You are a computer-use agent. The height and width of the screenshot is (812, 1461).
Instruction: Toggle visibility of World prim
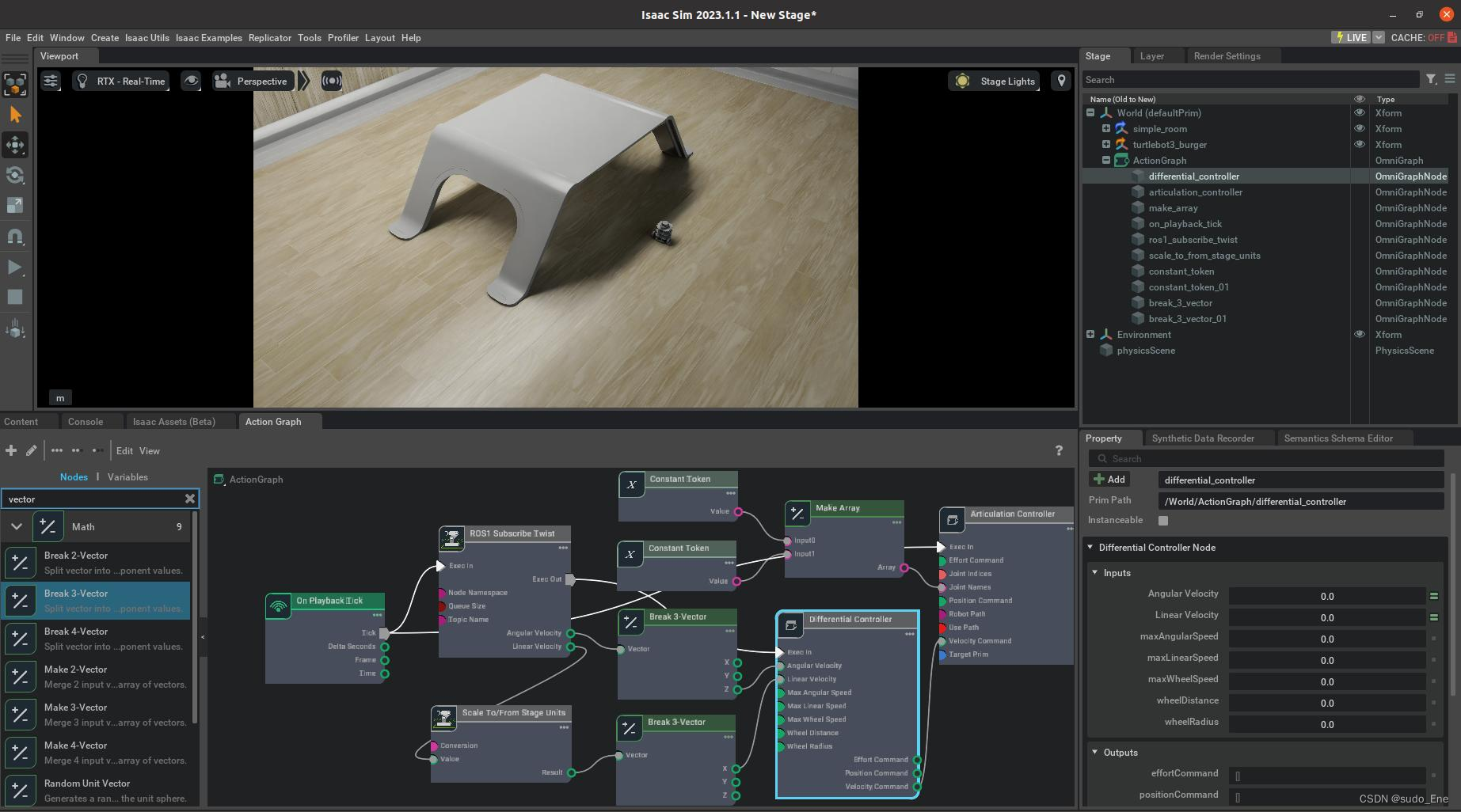(1360, 113)
